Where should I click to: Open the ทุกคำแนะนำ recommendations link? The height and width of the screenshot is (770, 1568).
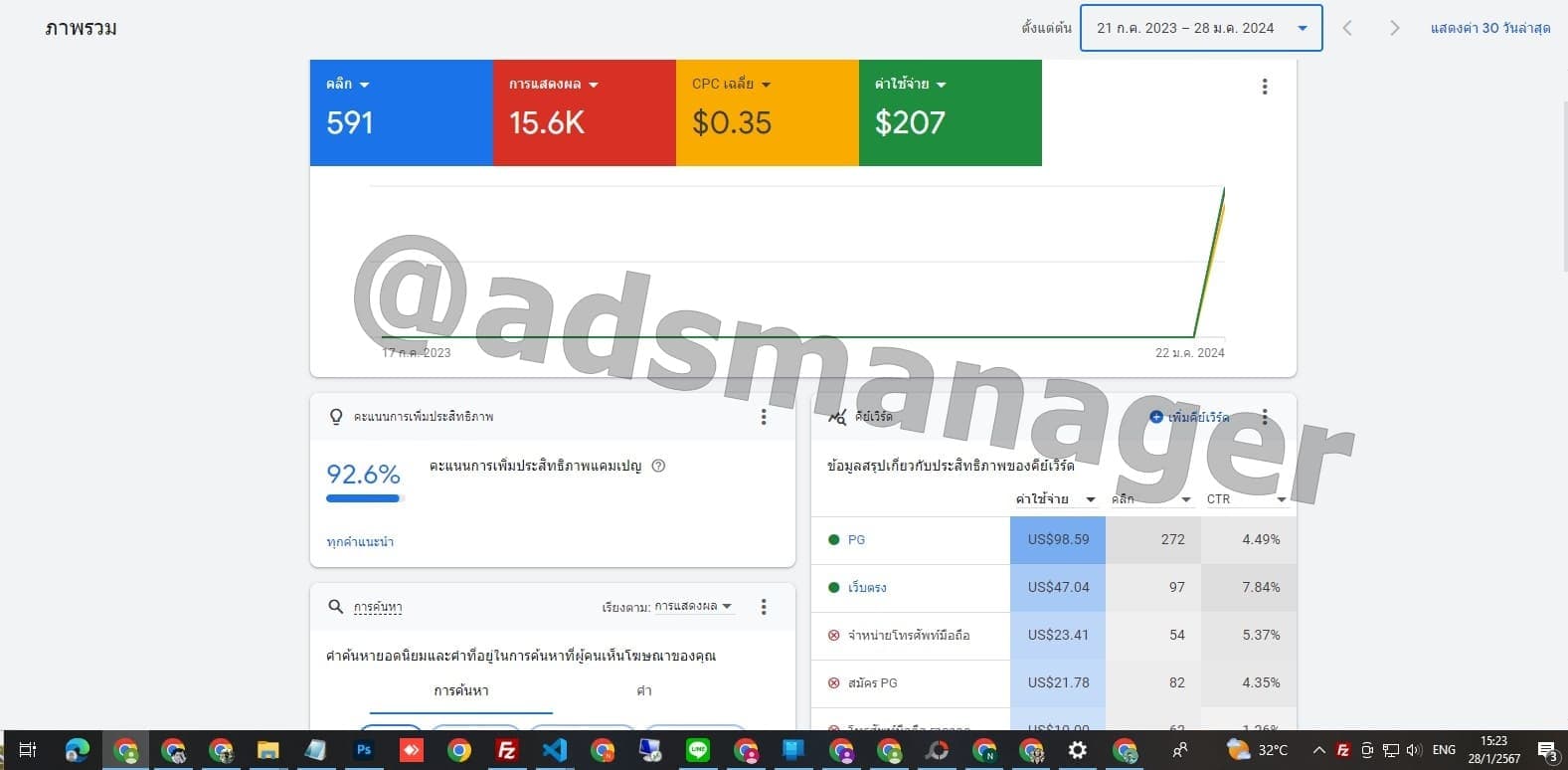tap(360, 542)
